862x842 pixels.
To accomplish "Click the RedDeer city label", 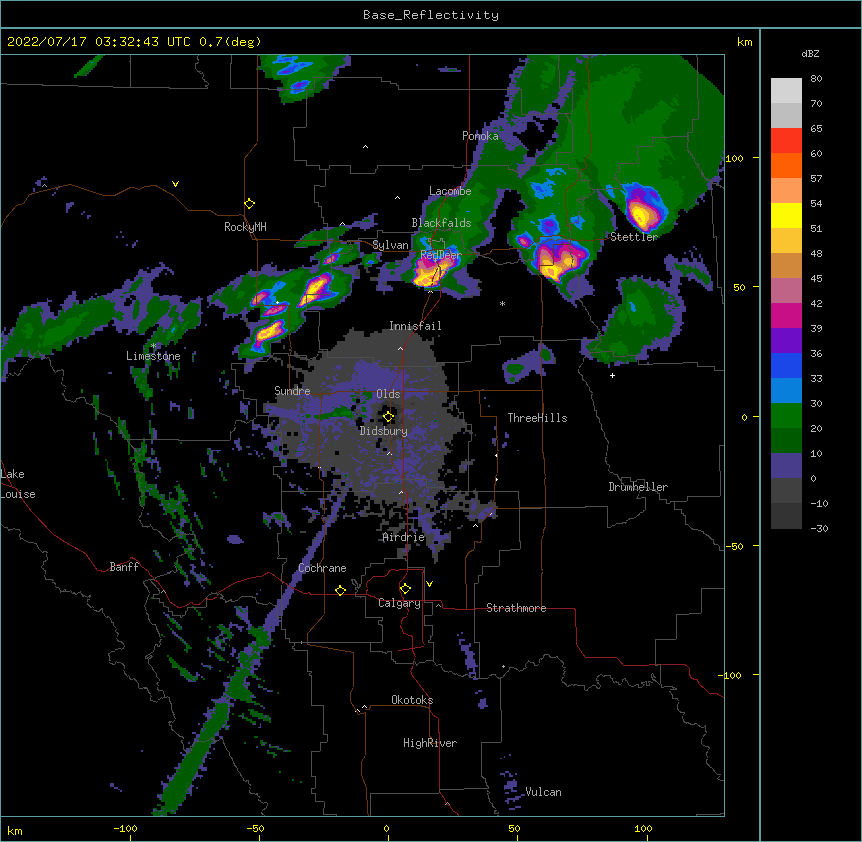I will (x=441, y=255).
